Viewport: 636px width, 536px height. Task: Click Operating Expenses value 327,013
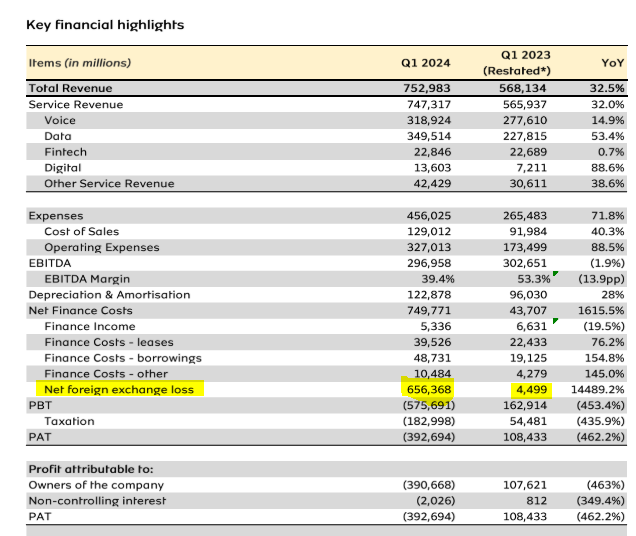click(x=429, y=248)
